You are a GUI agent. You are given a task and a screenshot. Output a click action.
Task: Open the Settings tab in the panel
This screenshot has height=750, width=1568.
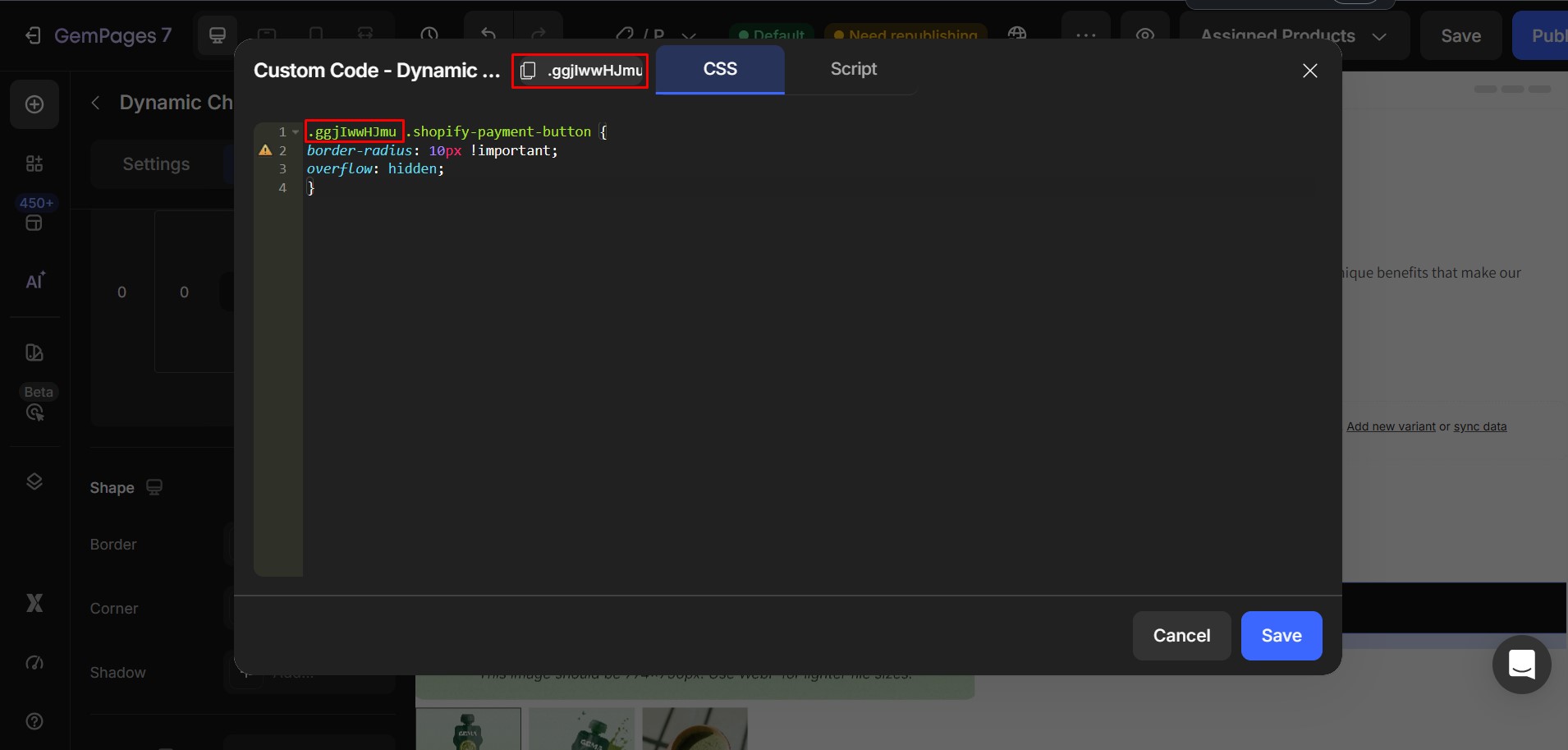coord(156,164)
